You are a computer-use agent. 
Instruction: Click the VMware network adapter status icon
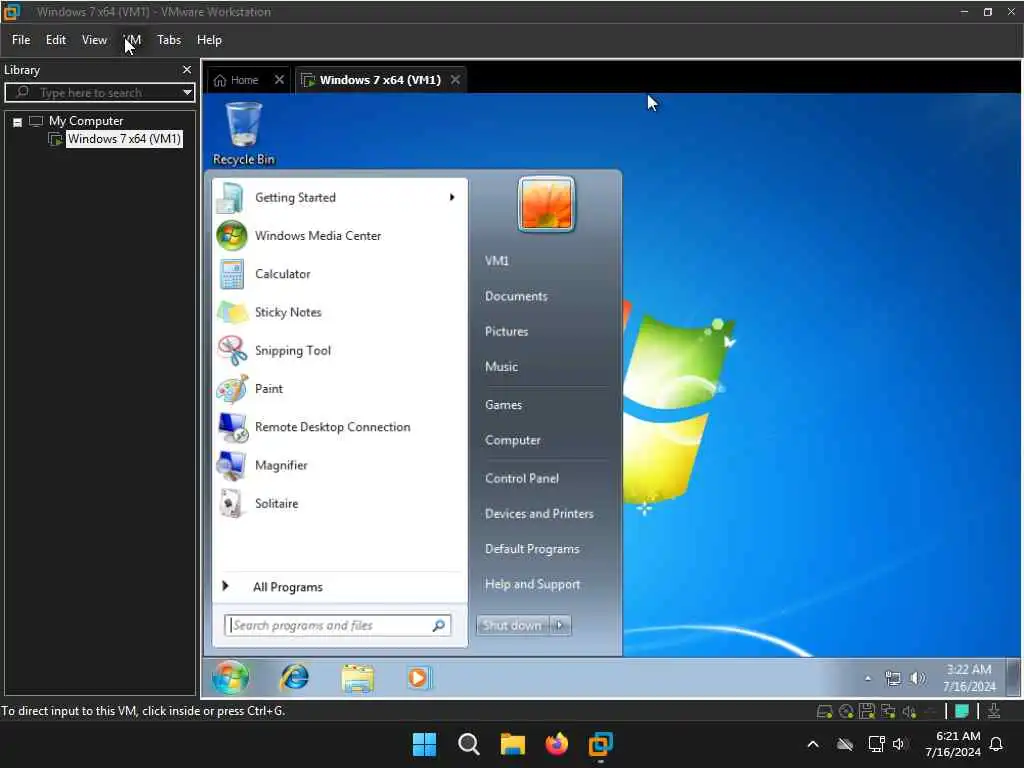click(x=888, y=711)
